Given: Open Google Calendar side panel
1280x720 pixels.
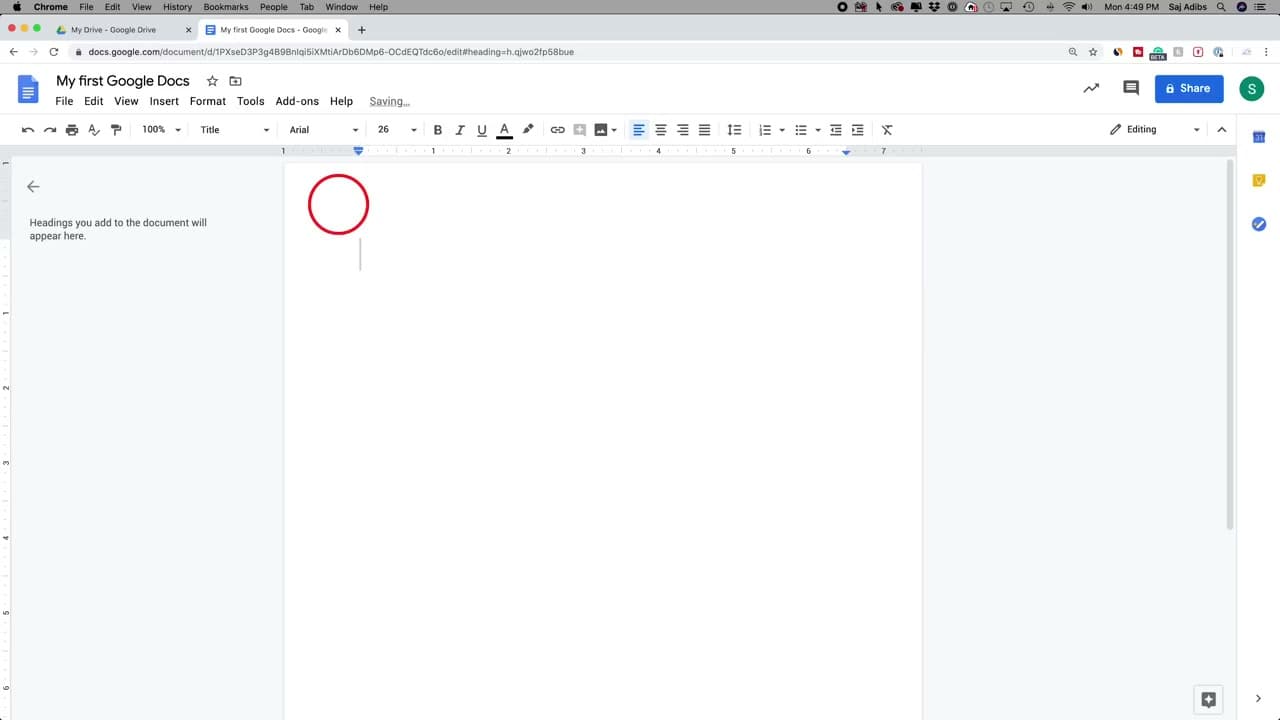Looking at the screenshot, I should (1259, 137).
